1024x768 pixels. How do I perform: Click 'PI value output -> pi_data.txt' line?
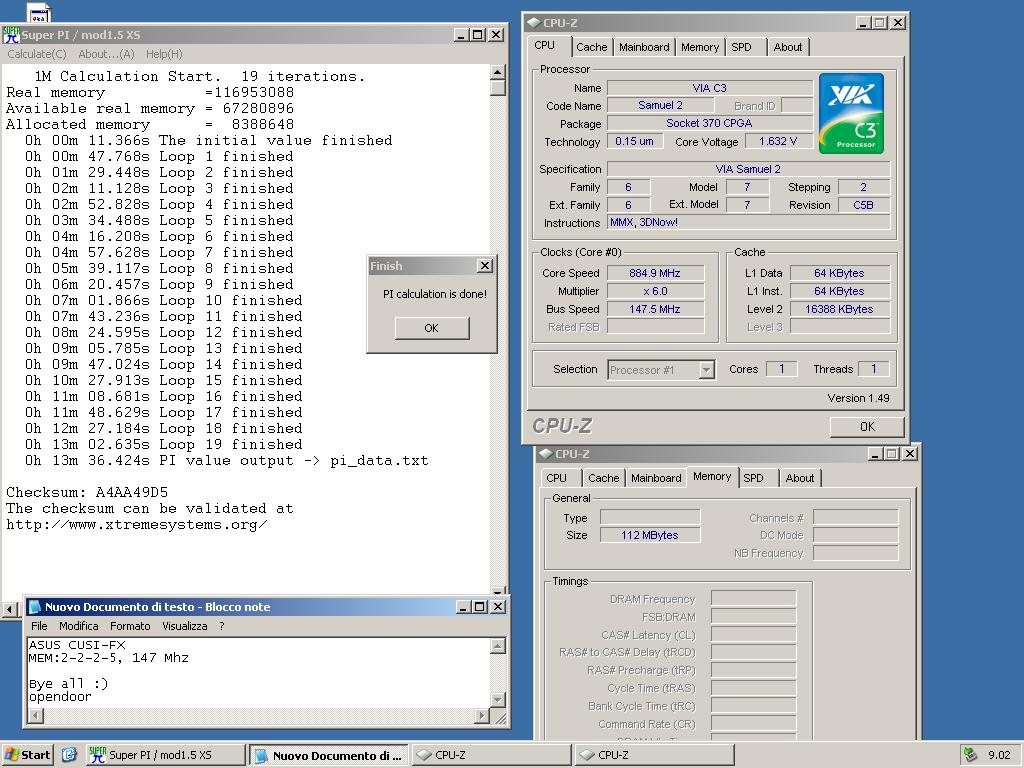coord(227,460)
